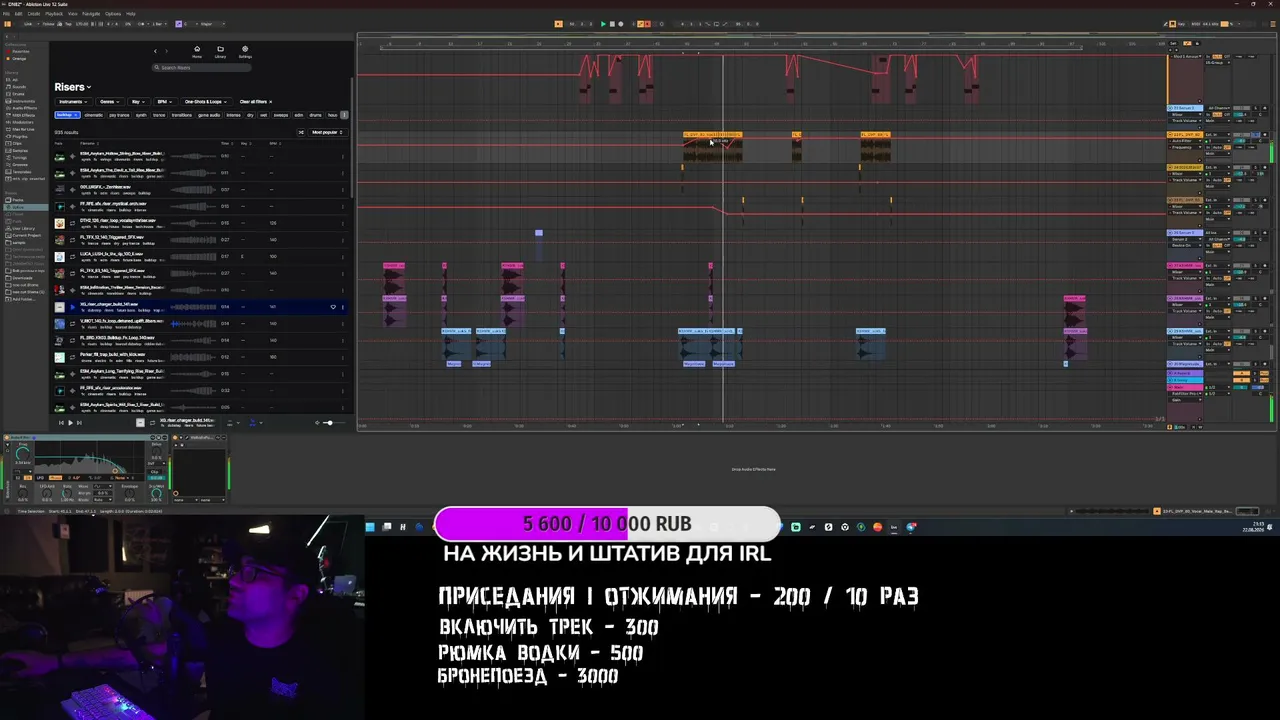
Task: Open the Playback menu
Action: (x=54, y=14)
